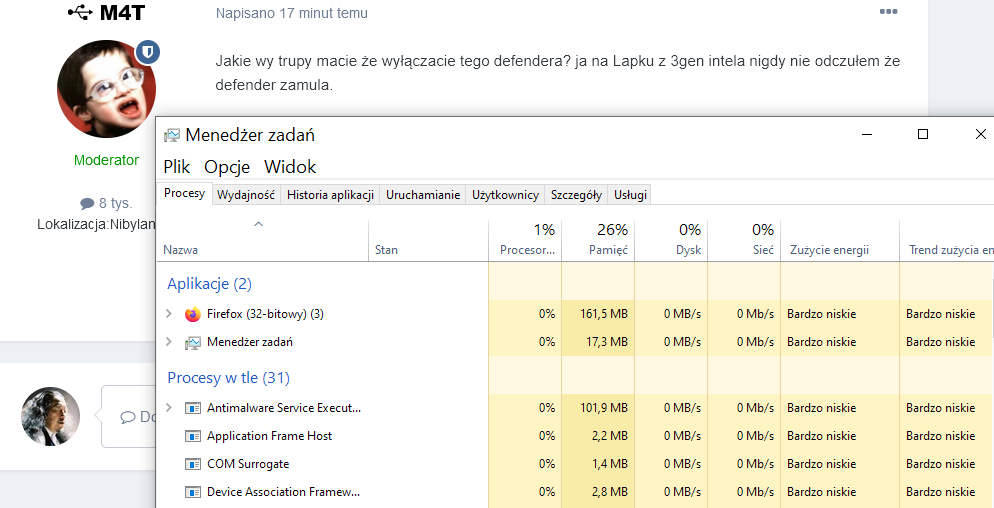Switch to the Usługi tab
The width and height of the screenshot is (994, 508).
(630, 195)
